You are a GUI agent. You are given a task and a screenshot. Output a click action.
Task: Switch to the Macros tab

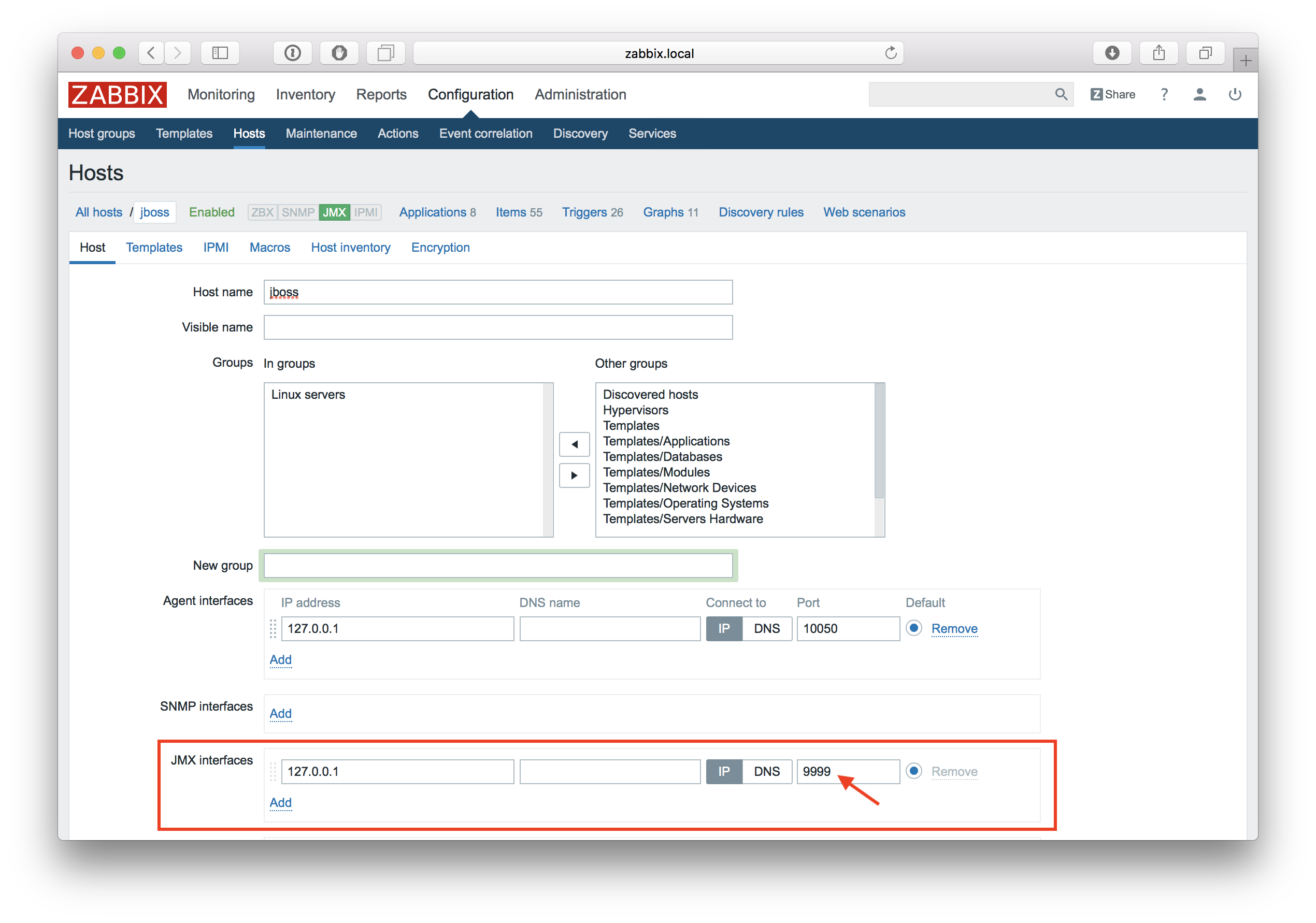click(x=269, y=248)
